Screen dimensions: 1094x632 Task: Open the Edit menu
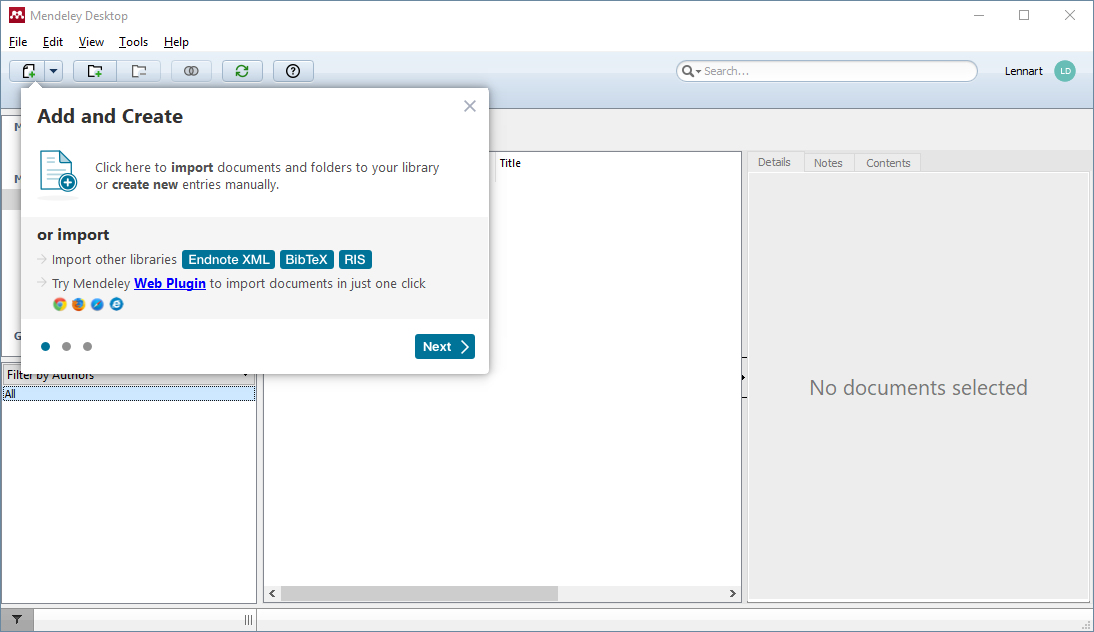(x=53, y=42)
